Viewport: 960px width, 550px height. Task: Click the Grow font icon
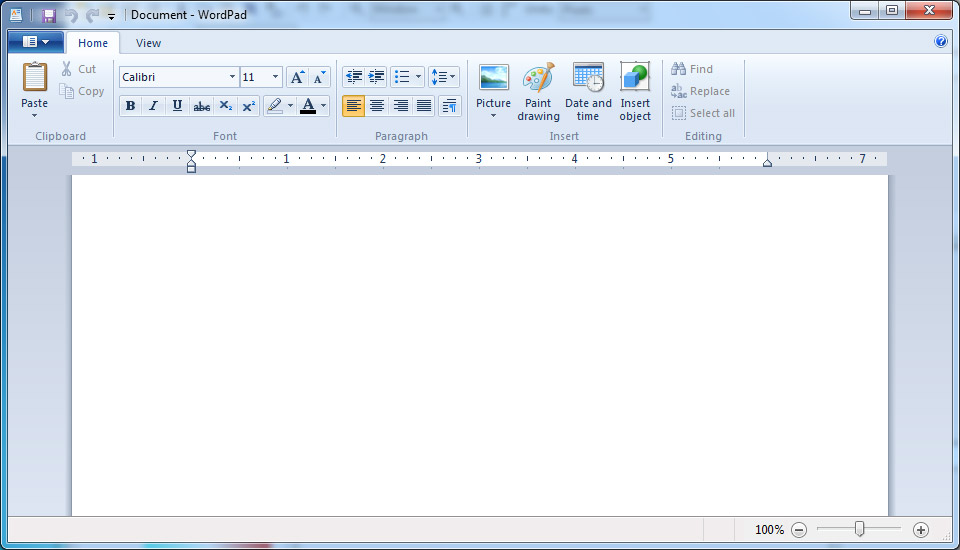click(297, 77)
